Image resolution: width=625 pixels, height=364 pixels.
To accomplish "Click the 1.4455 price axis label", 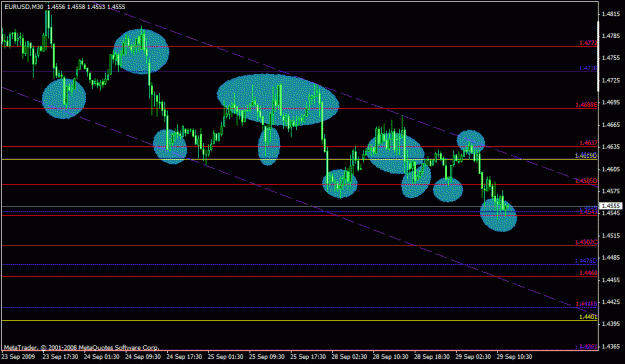I will (611, 280).
